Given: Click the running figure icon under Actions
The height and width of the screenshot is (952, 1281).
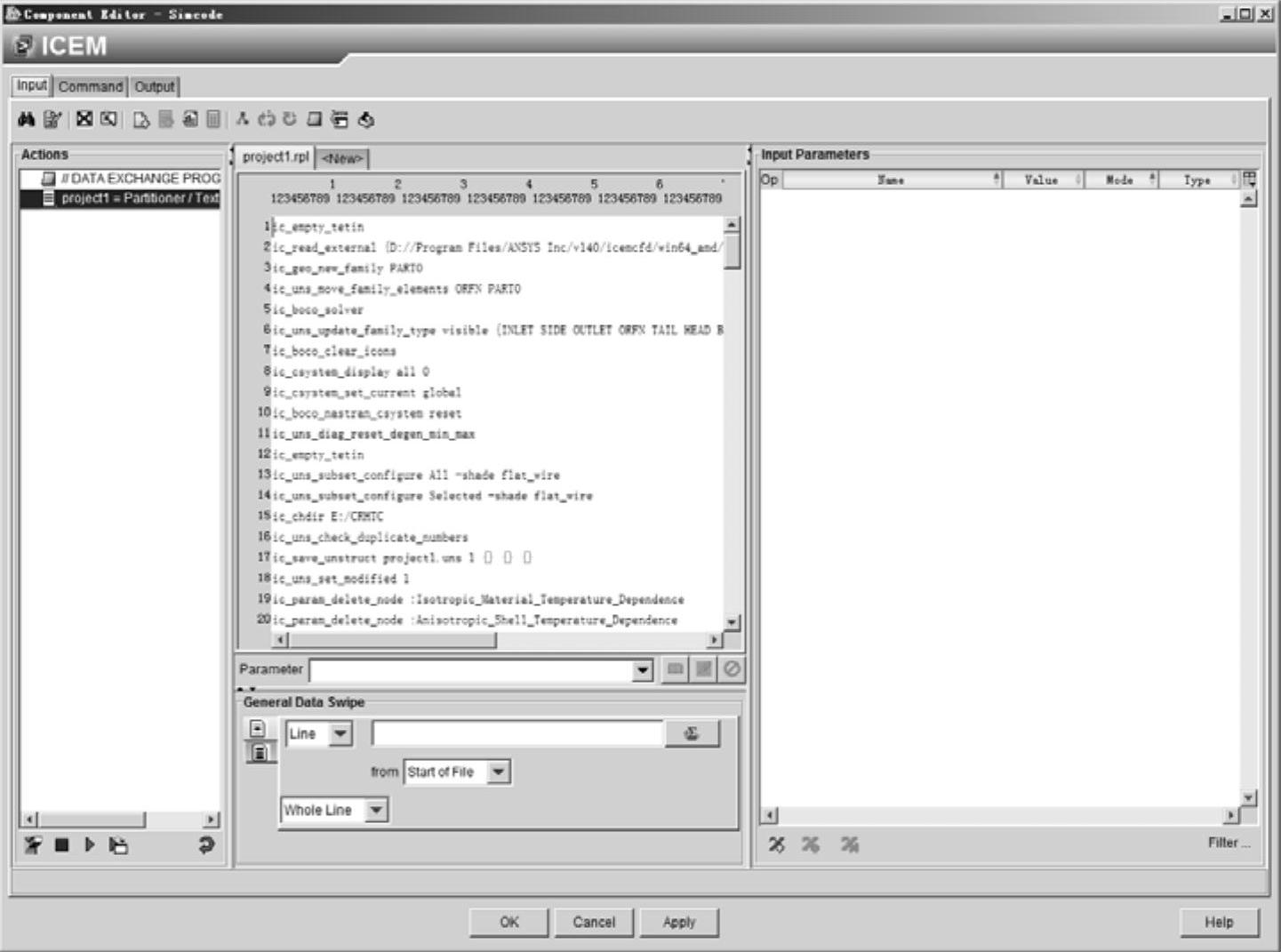Looking at the screenshot, I should pyautogui.click(x=33, y=844).
